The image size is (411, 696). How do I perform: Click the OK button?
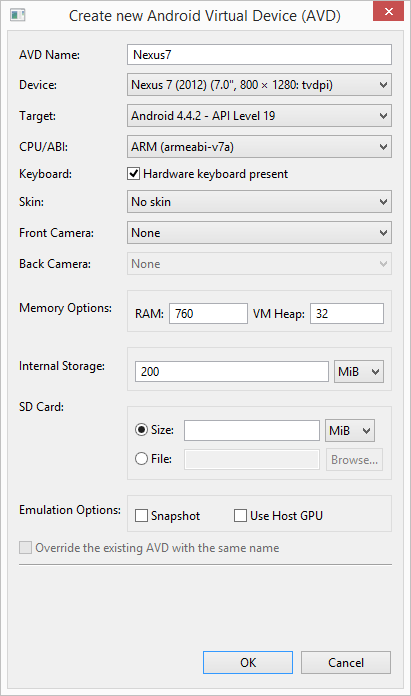(x=248, y=663)
